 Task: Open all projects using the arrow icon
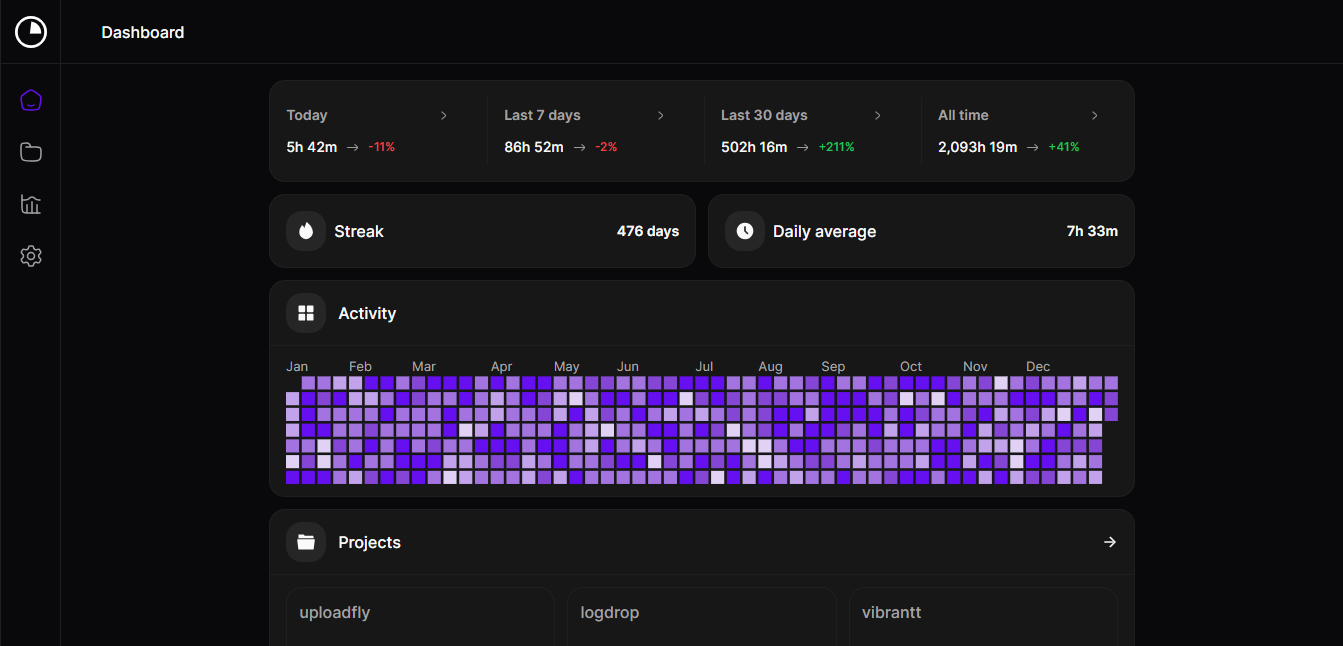tap(1109, 542)
